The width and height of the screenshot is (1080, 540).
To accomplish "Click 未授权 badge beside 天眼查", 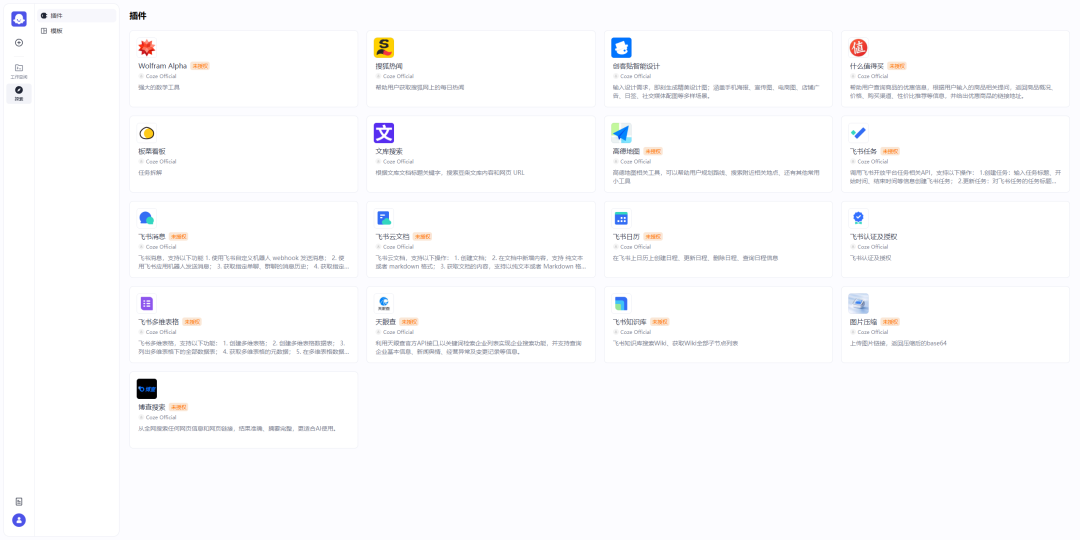I will 408,322.
